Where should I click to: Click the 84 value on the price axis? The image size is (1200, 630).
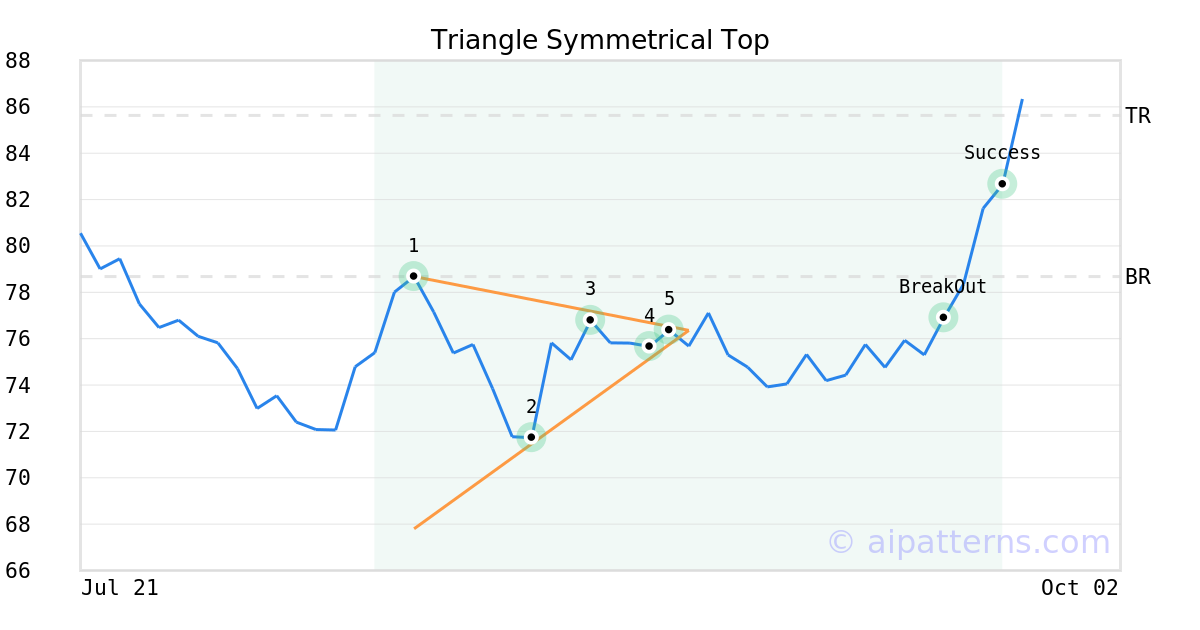point(18,154)
